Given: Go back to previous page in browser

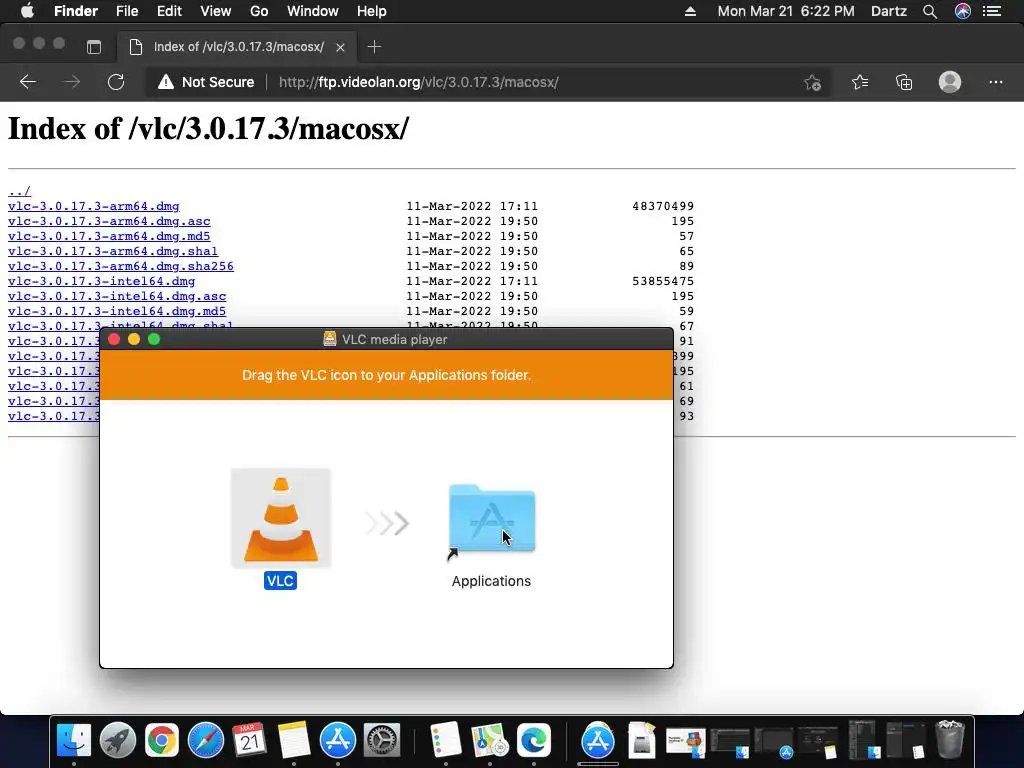Looking at the screenshot, I should 27,82.
